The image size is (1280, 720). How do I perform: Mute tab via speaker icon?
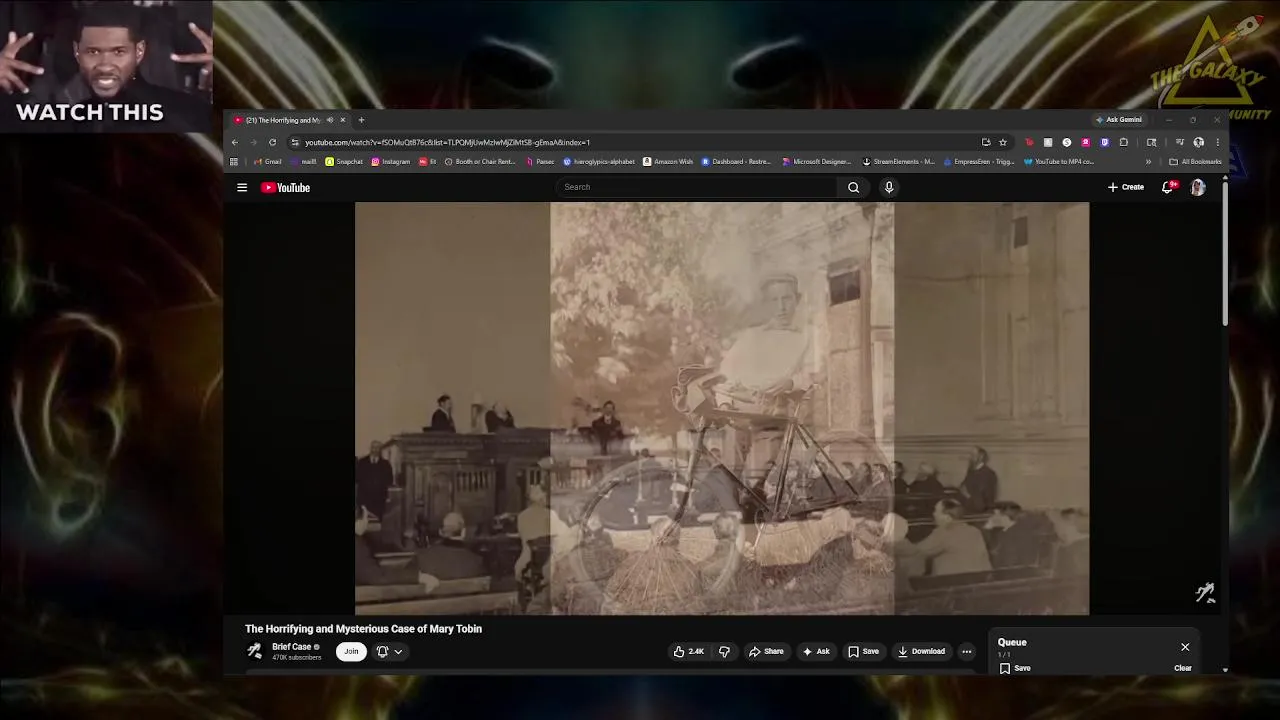tap(330, 120)
